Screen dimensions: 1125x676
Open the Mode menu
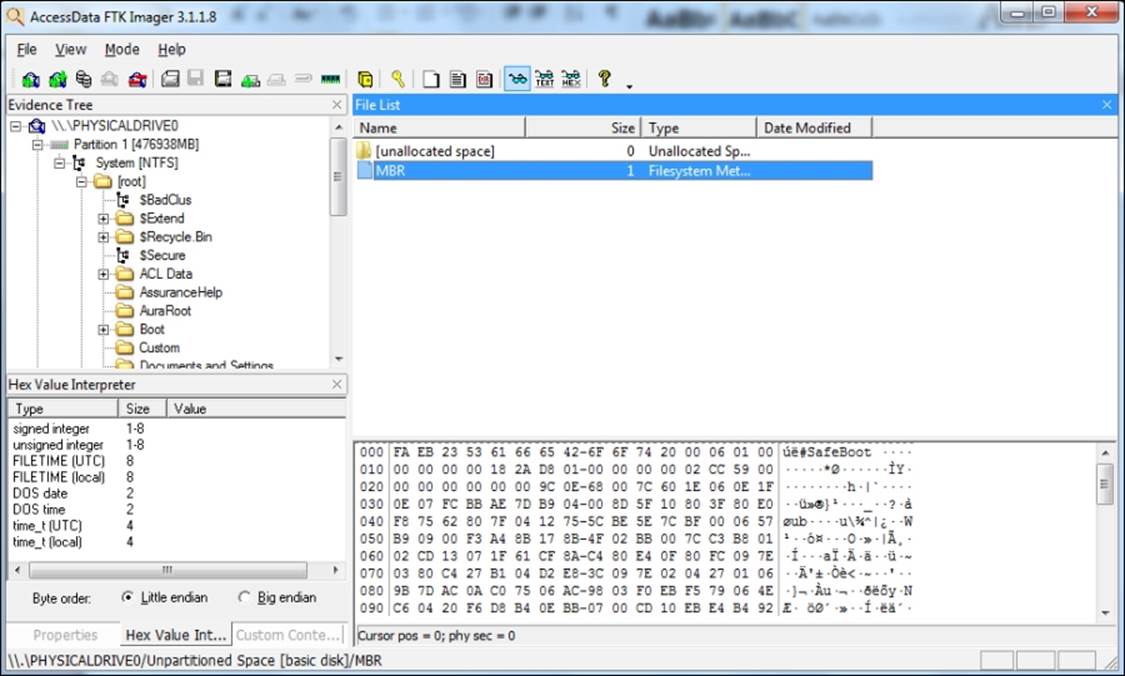coord(122,49)
